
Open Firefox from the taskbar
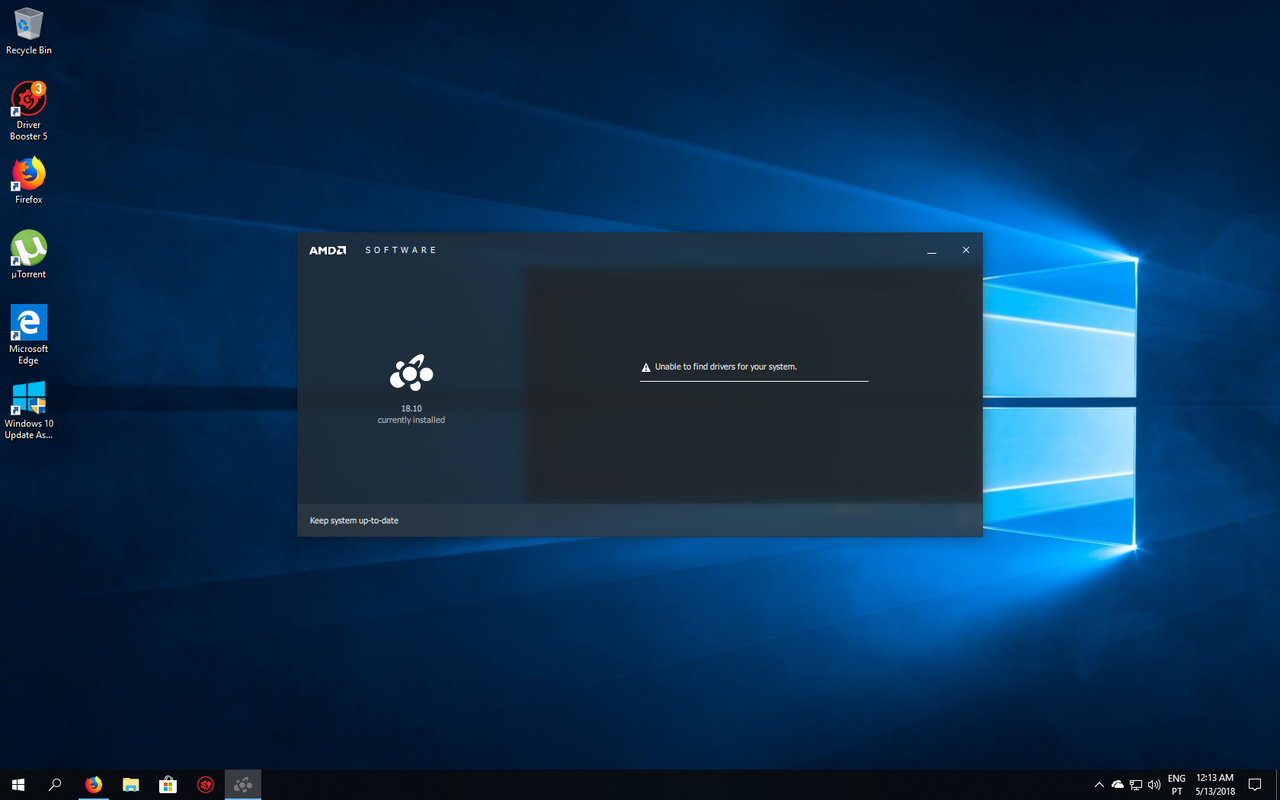[93, 785]
